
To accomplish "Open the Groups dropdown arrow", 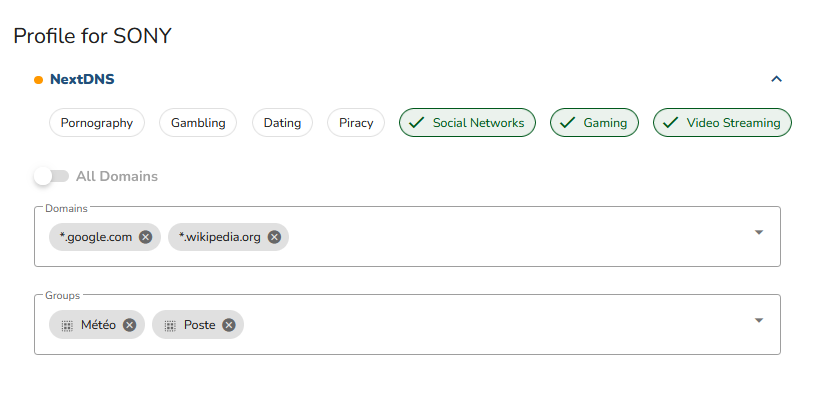I will tap(759, 321).
